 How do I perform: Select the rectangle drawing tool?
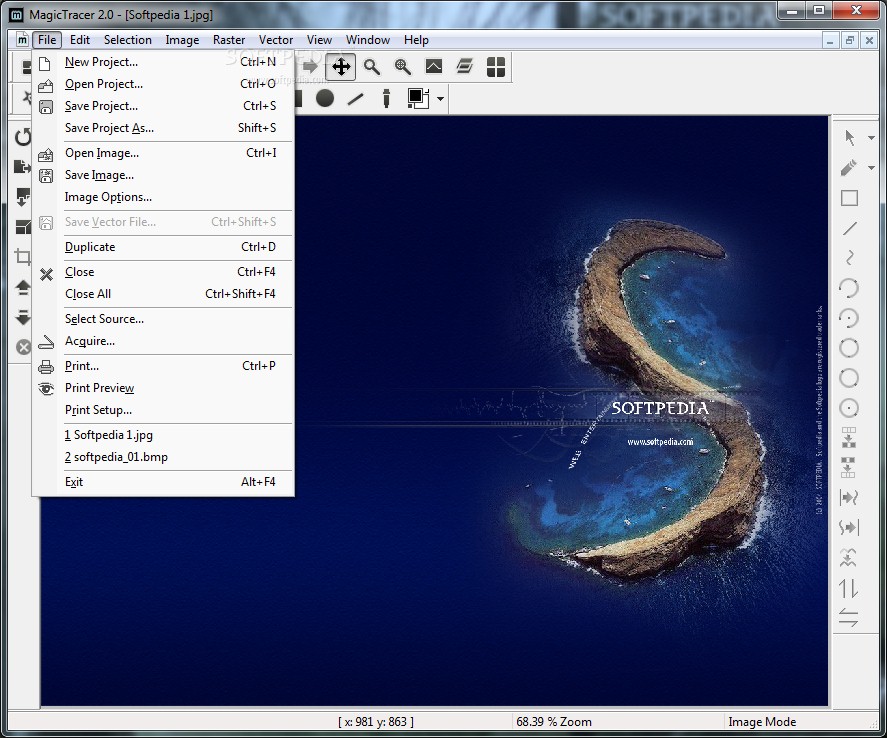tap(849, 198)
